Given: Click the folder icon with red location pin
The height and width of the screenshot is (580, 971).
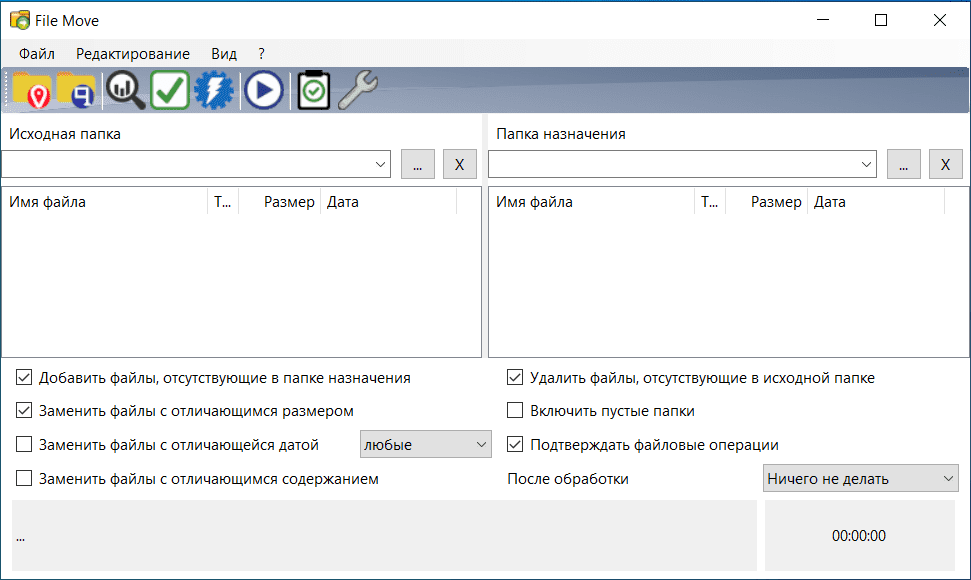Looking at the screenshot, I should pyautogui.click(x=31, y=91).
